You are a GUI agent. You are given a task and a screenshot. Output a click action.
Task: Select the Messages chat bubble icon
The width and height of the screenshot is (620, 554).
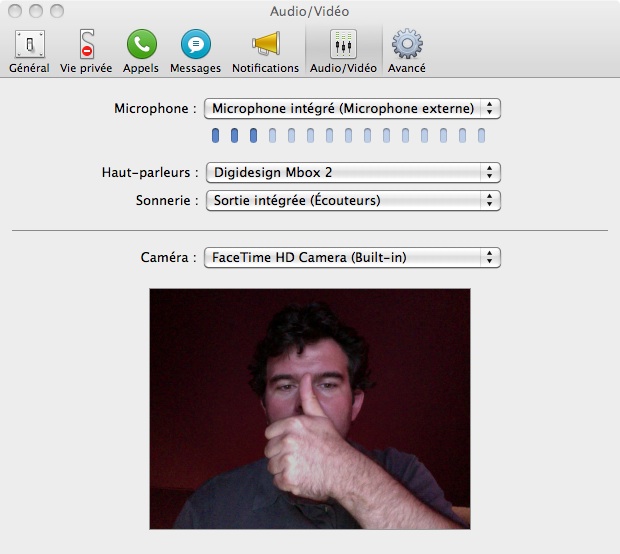click(195, 50)
